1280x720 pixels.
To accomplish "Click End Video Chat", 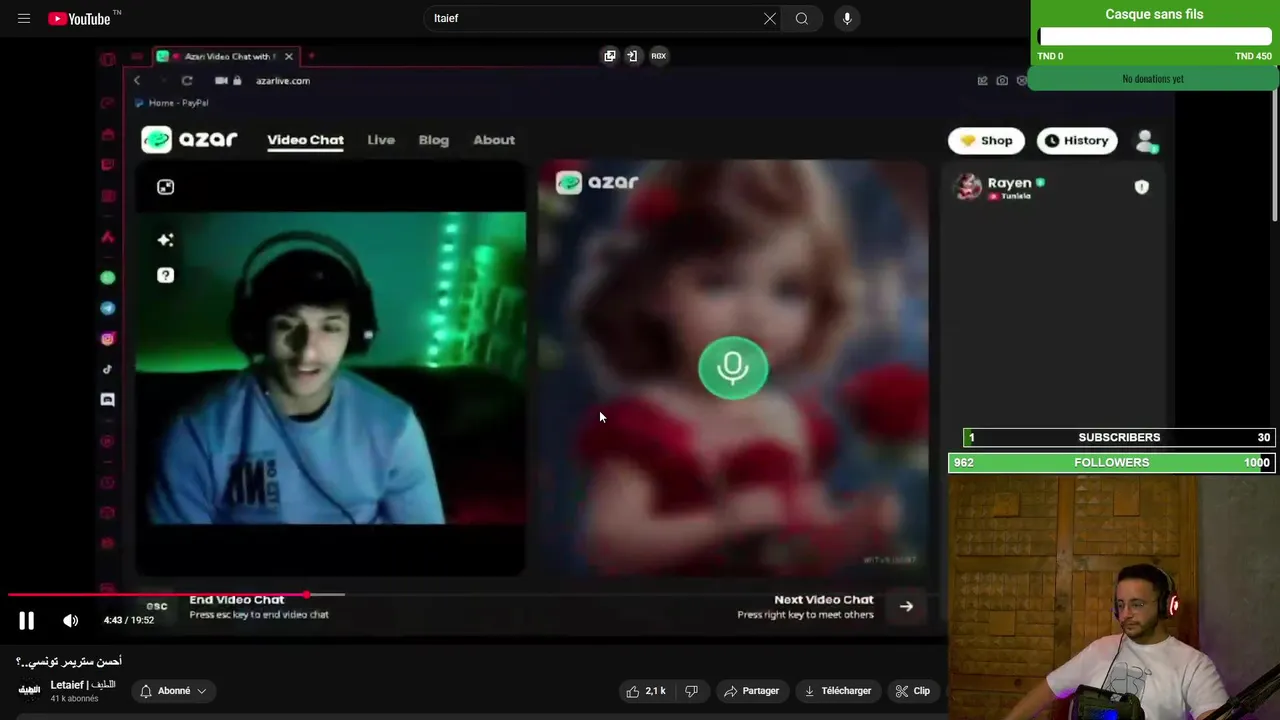I will [237, 600].
